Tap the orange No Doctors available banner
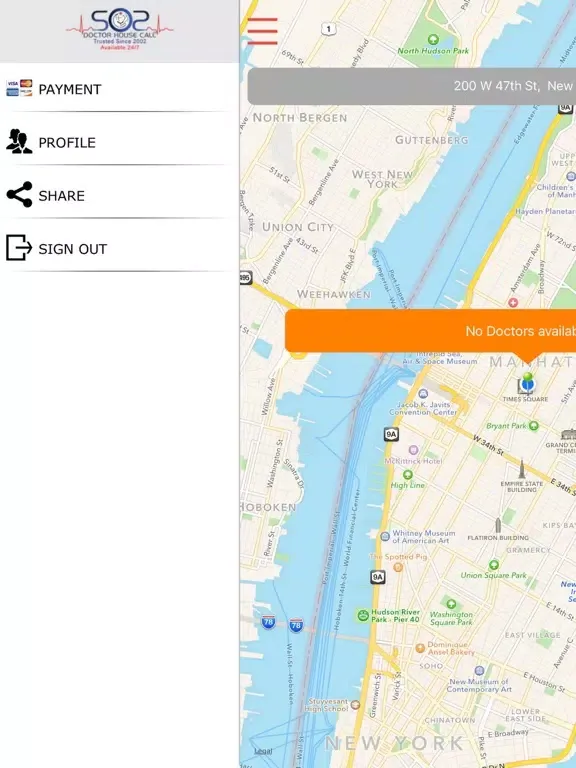This screenshot has height=768, width=576. pos(431,331)
